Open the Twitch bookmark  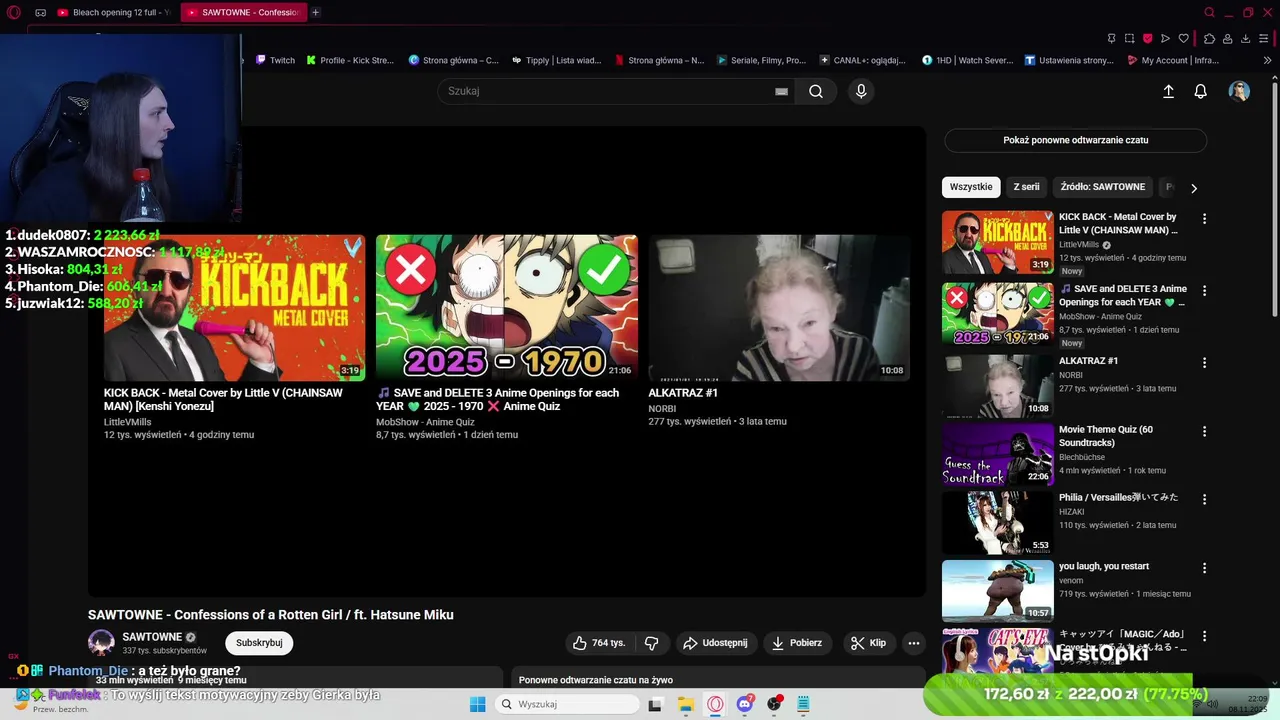(x=275, y=60)
